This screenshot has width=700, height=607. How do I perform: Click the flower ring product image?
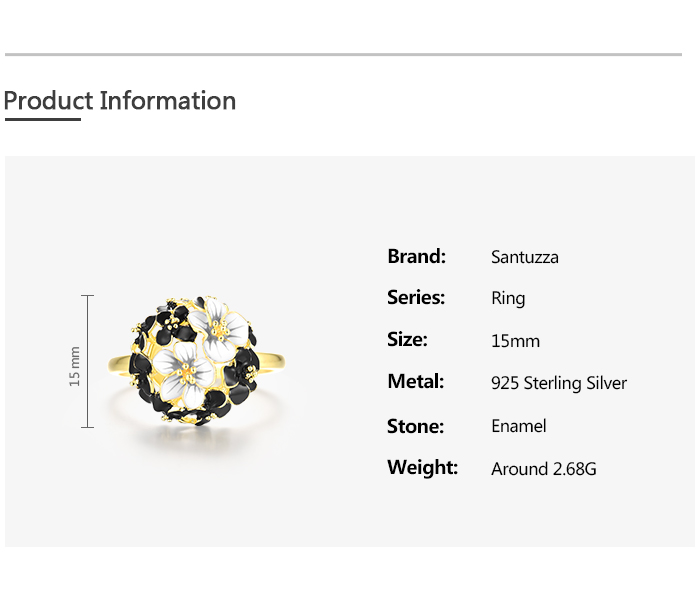197,362
